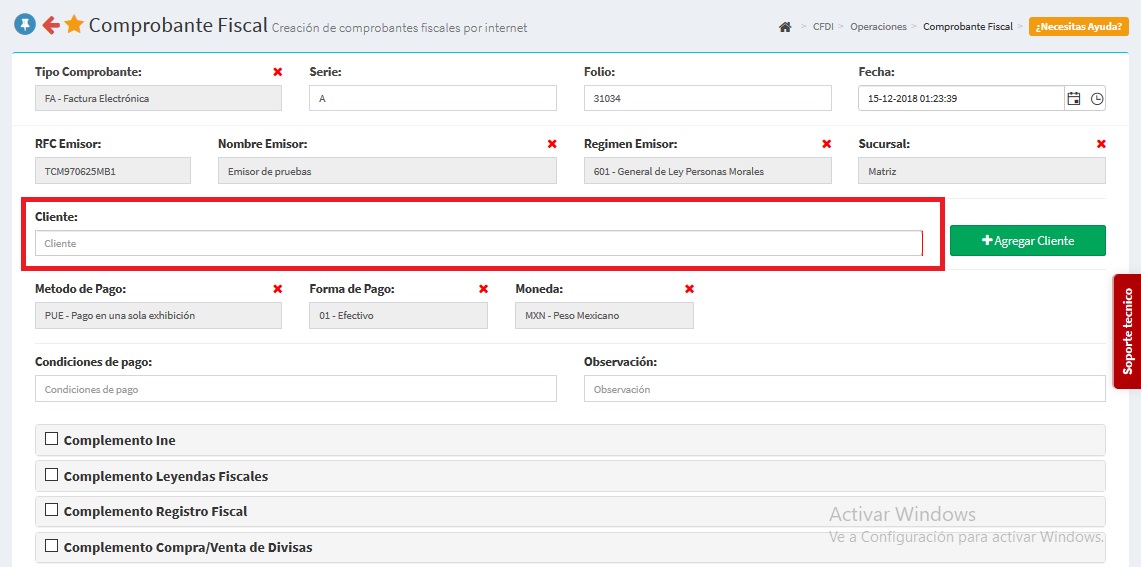
Task: Open the Soporte tecnico side tab
Action: click(1127, 331)
